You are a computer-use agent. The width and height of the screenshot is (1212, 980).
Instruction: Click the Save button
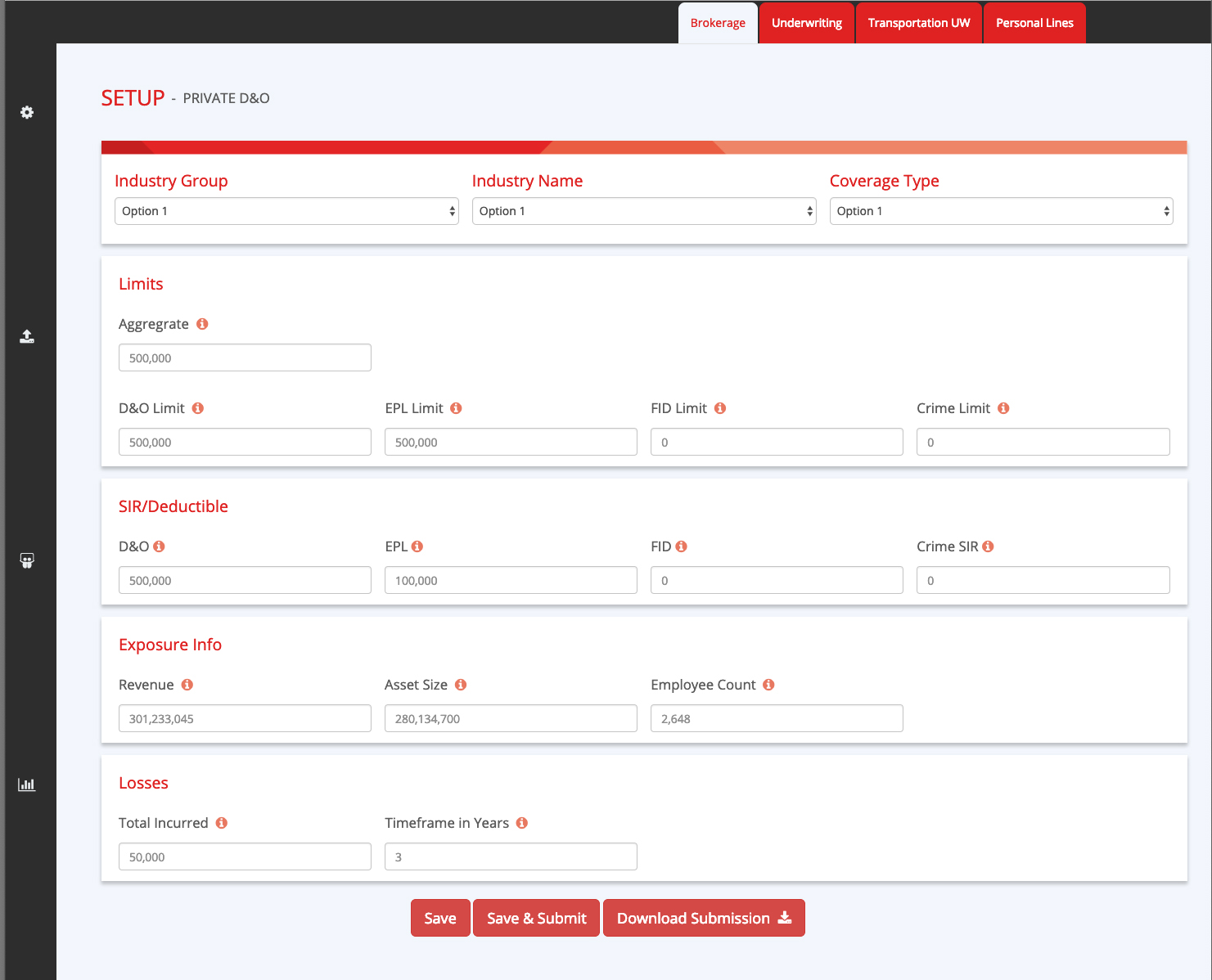[440, 918]
